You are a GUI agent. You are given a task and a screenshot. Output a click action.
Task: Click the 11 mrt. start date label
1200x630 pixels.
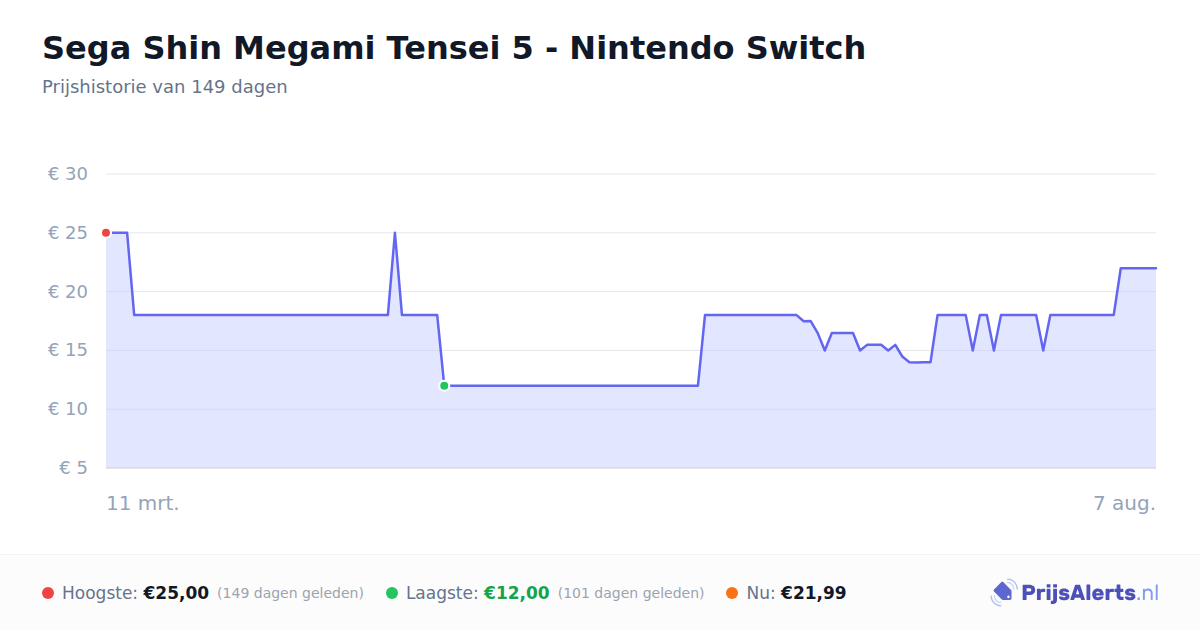click(x=143, y=504)
